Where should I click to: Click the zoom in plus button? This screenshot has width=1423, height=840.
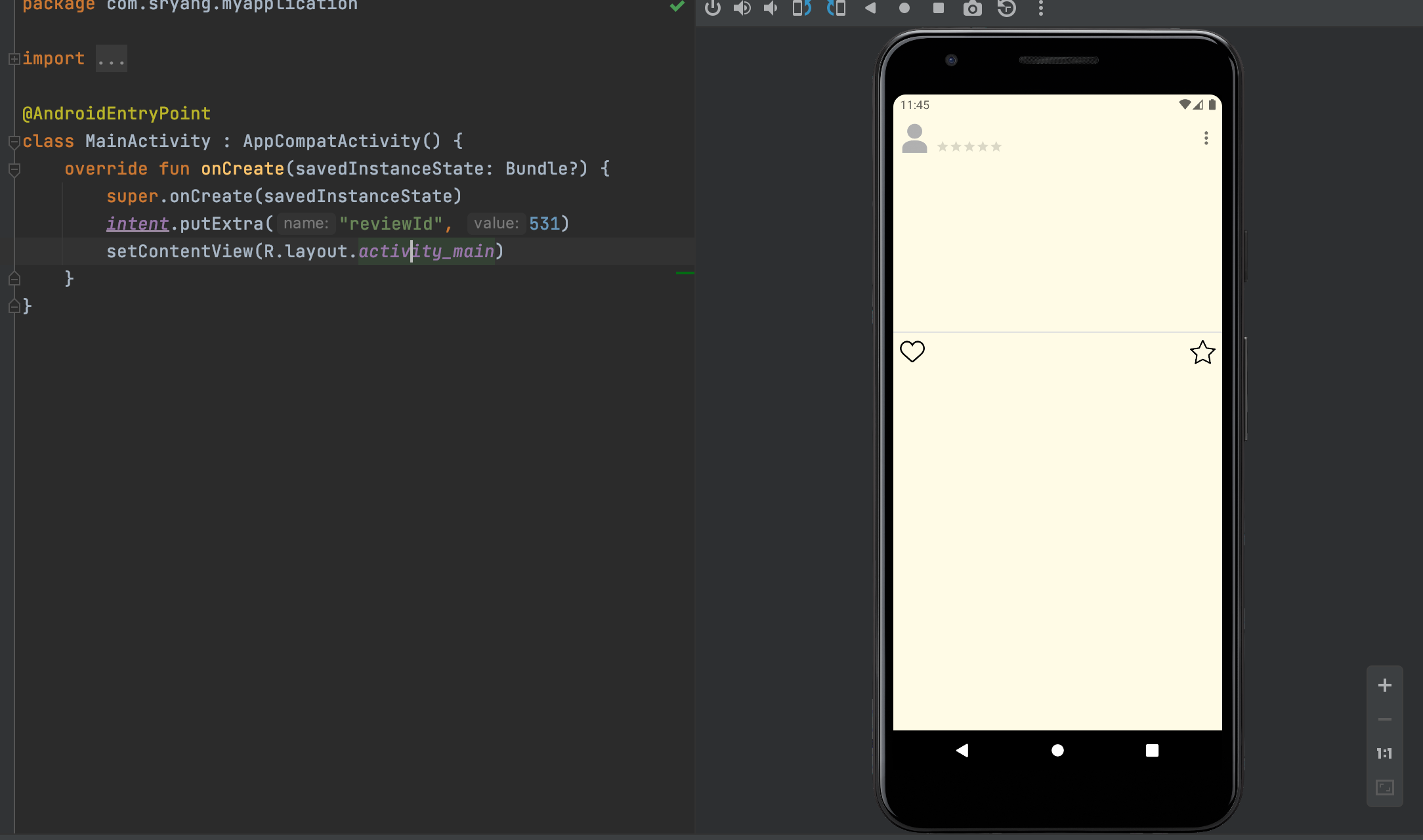[x=1384, y=685]
